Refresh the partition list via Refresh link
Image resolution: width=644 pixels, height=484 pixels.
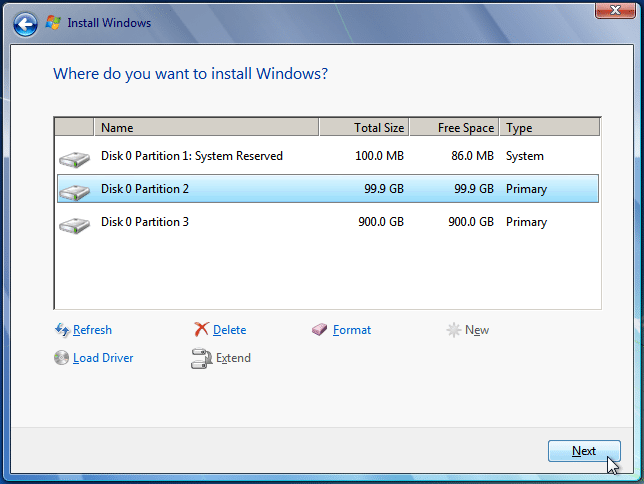point(92,330)
